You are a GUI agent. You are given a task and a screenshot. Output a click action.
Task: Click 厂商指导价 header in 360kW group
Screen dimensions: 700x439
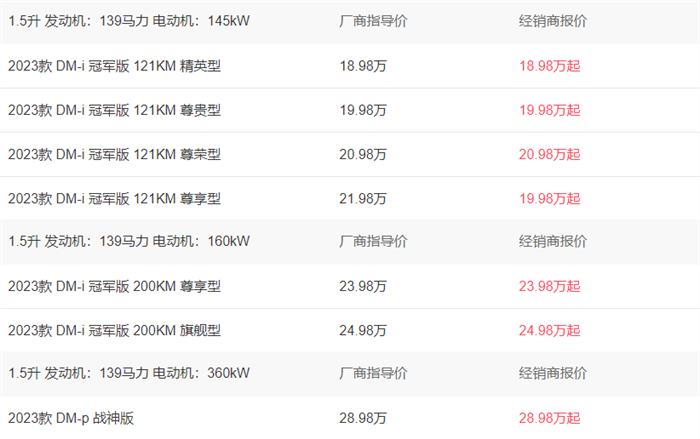pos(373,373)
